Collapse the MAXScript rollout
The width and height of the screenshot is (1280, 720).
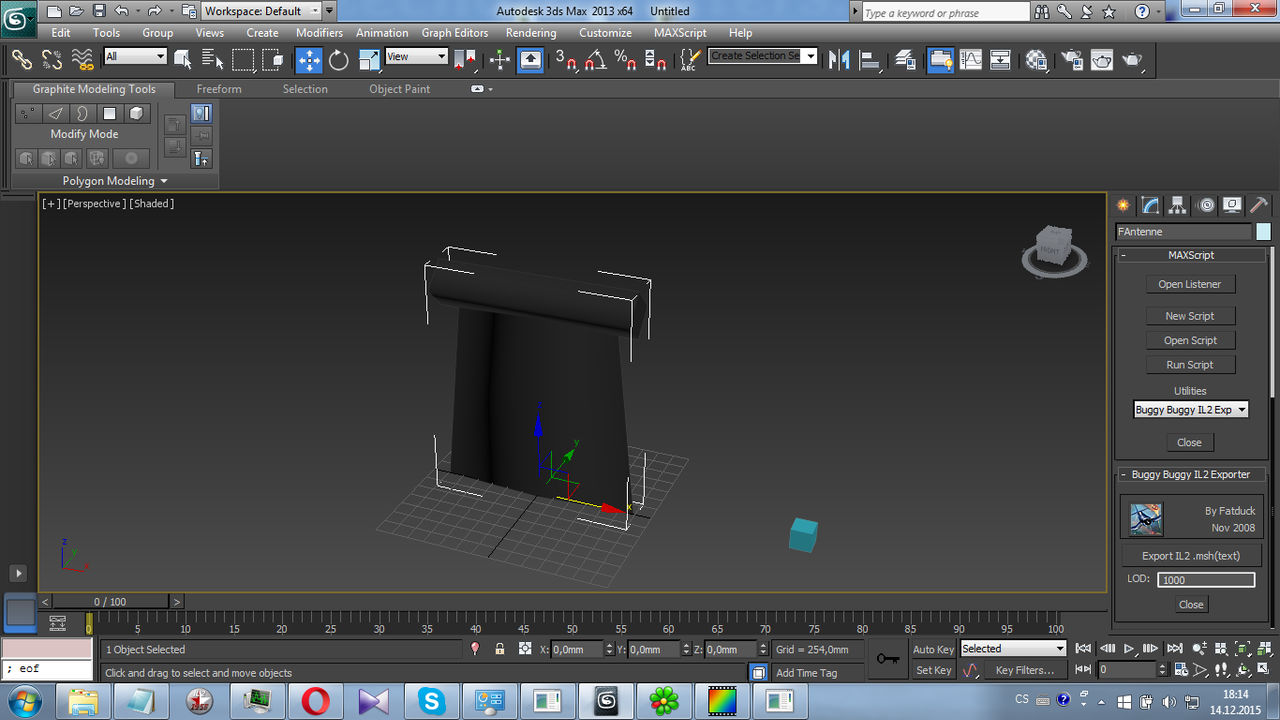pos(1190,255)
